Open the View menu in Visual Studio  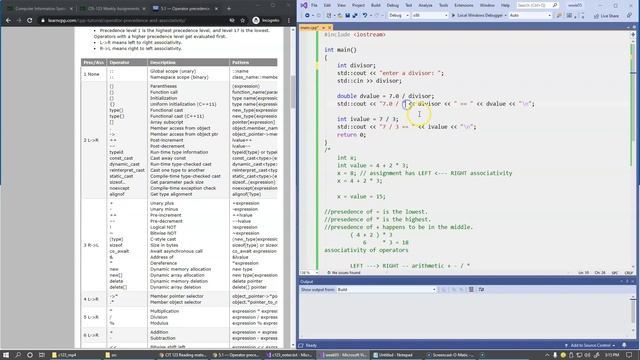pyautogui.click(x=341, y=5)
